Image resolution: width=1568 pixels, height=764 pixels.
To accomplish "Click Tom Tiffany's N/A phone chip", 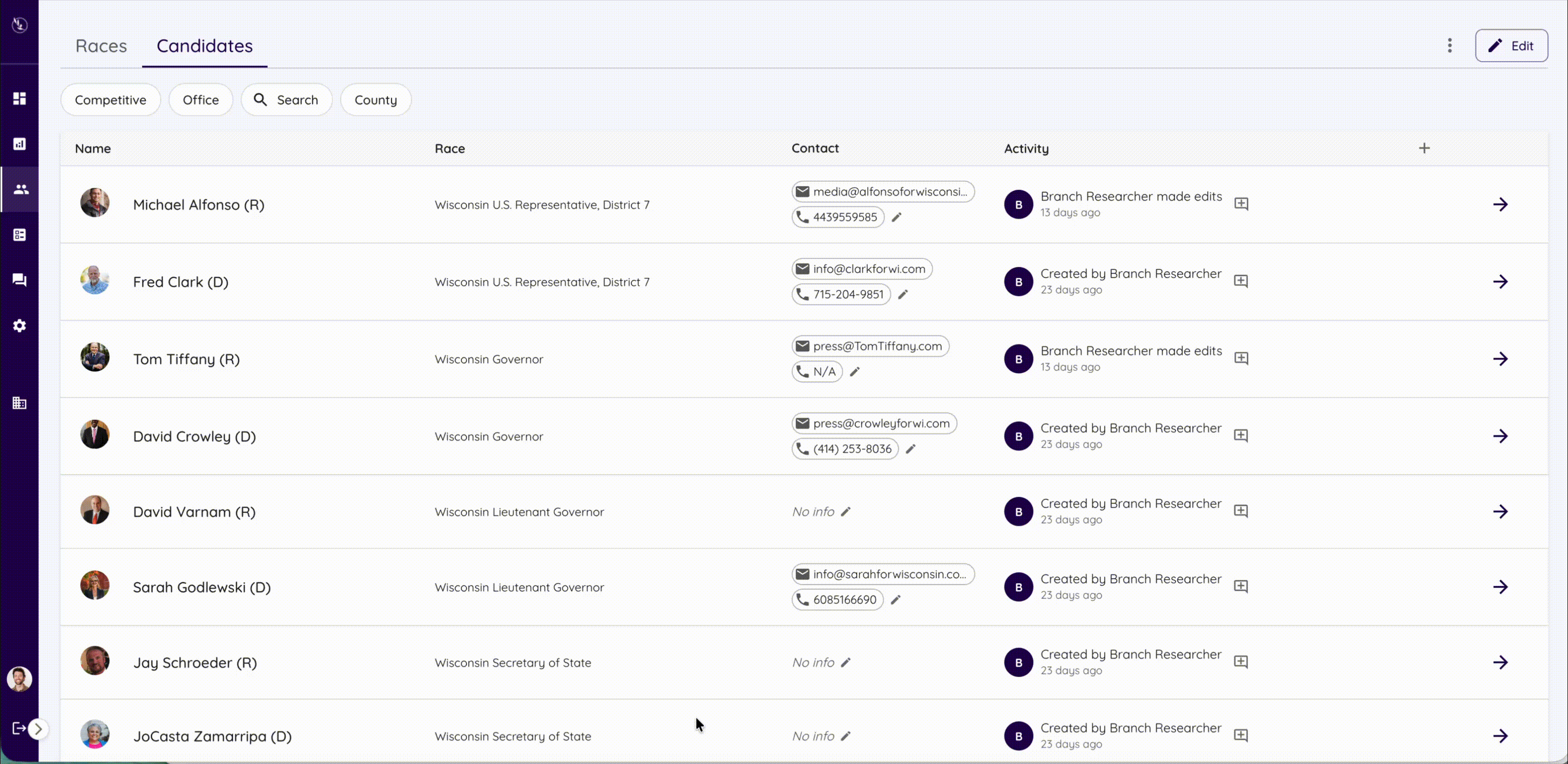I will [x=817, y=372].
